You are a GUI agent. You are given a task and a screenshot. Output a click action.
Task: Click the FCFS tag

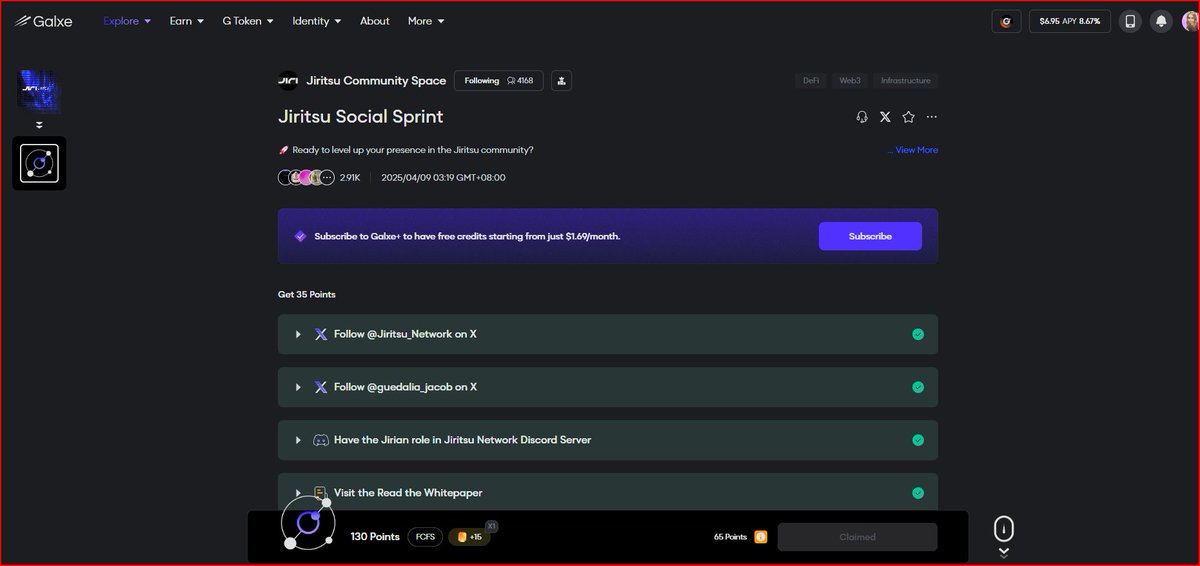click(424, 537)
